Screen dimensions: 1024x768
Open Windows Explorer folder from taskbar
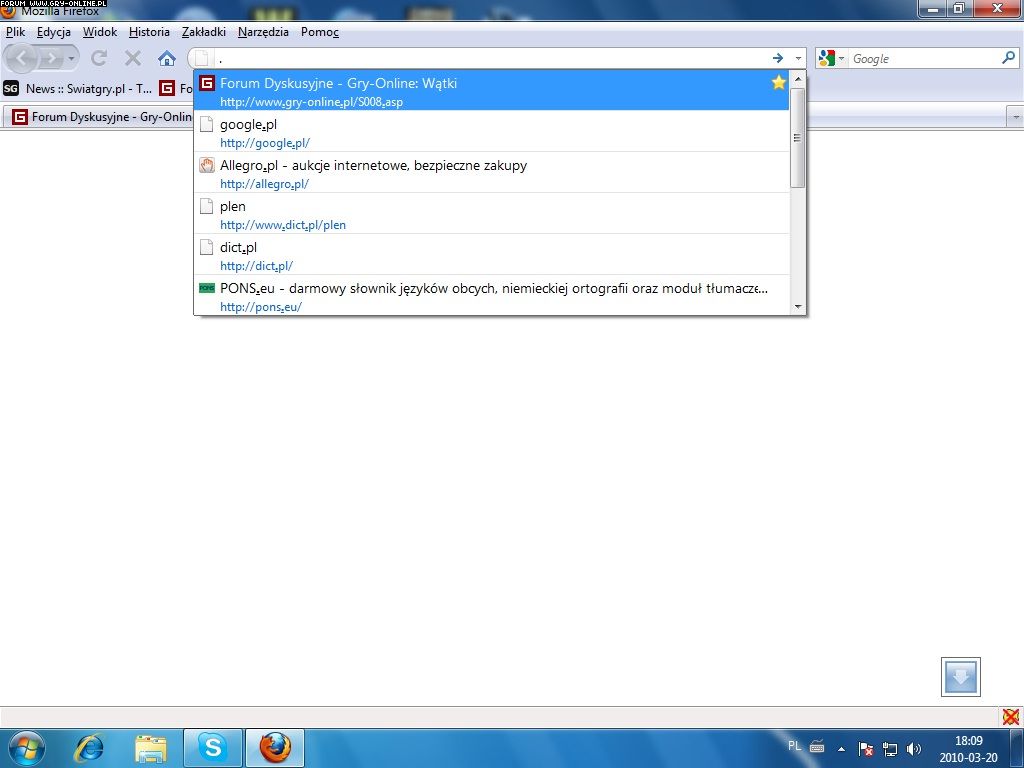point(151,748)
